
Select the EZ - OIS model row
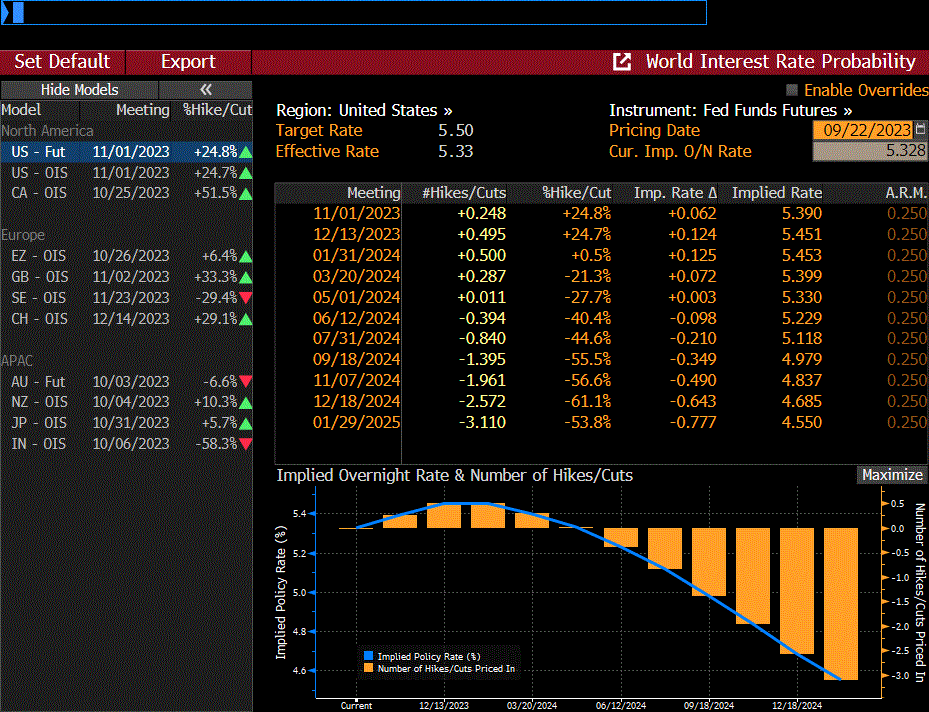(126, 256)
